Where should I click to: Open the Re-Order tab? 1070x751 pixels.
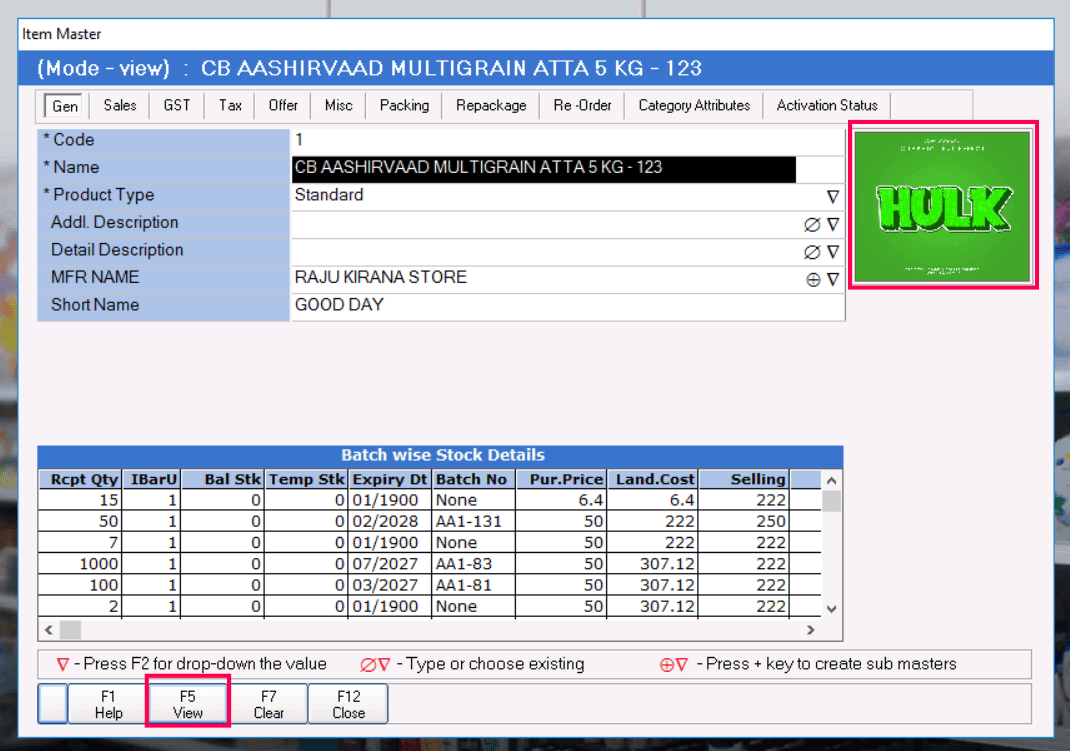coord(582,106)
